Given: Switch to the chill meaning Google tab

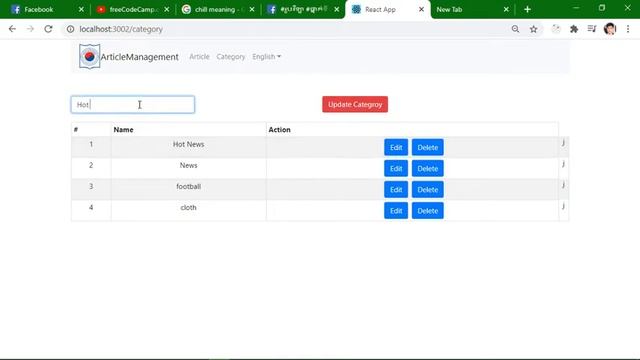Looking at the screenshot, I should (x=217, y=9).
